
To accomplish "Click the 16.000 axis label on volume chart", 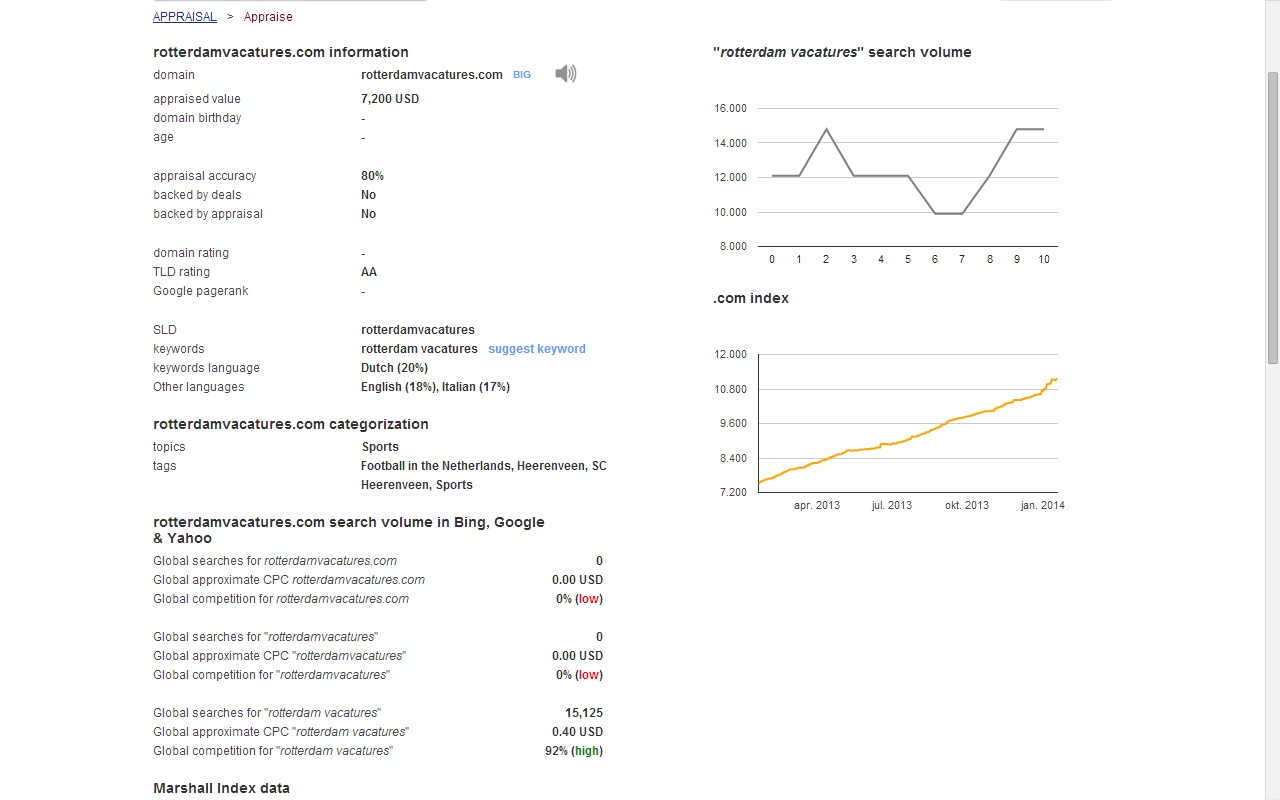I will coord(730,108).
